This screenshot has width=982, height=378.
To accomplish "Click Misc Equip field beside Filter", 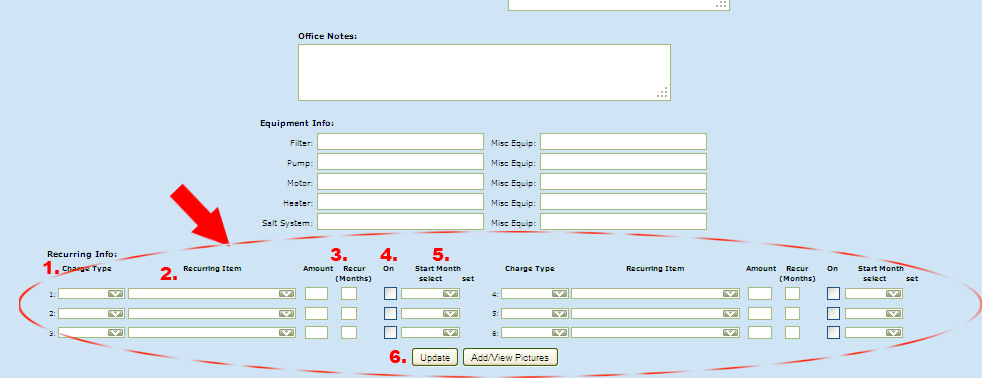I will point(623,141).
